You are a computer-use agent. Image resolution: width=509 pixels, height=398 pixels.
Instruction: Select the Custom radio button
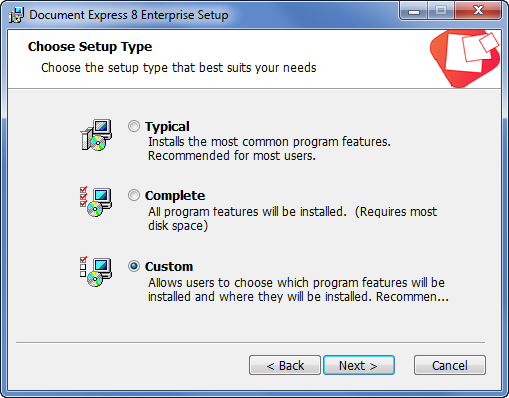(134, 266)
